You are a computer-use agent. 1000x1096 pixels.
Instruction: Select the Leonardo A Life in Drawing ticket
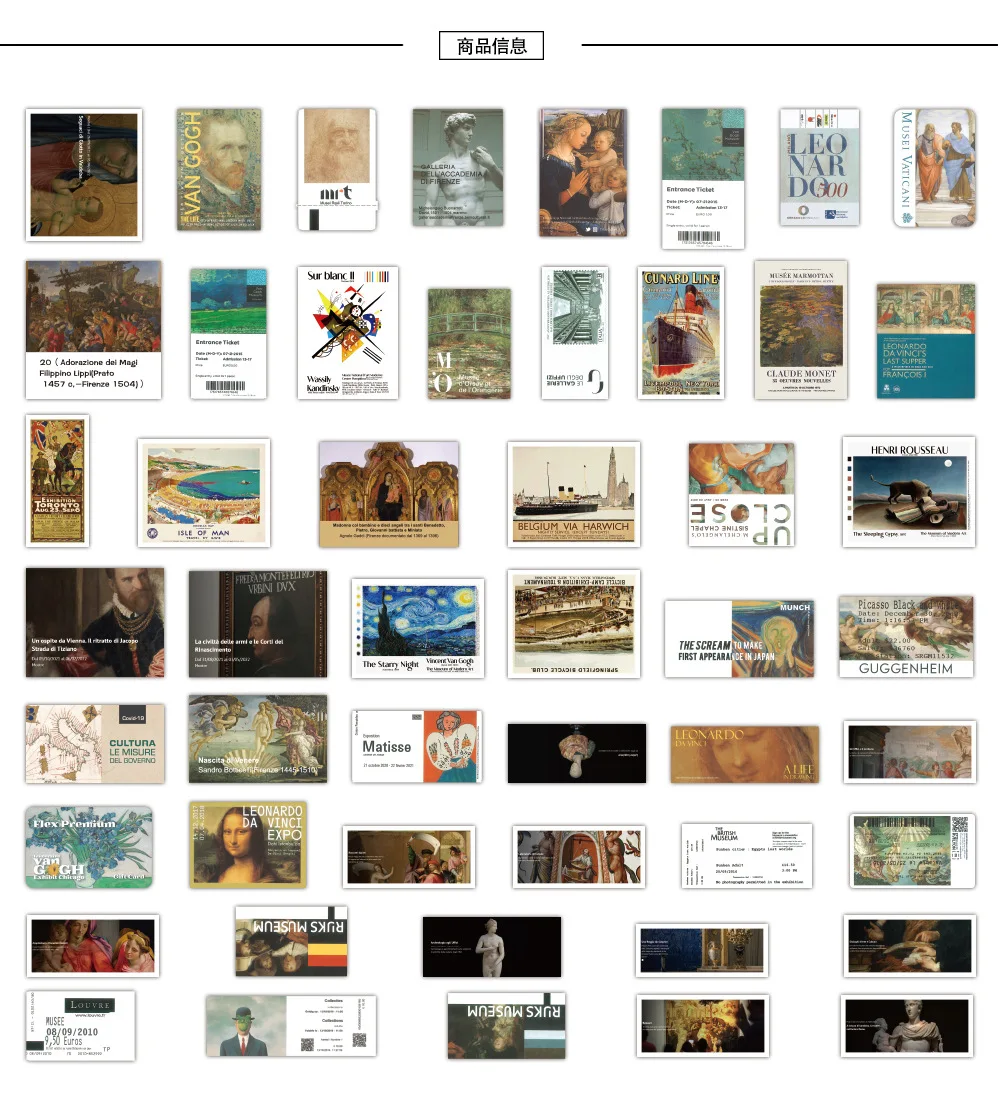point(744,754)
